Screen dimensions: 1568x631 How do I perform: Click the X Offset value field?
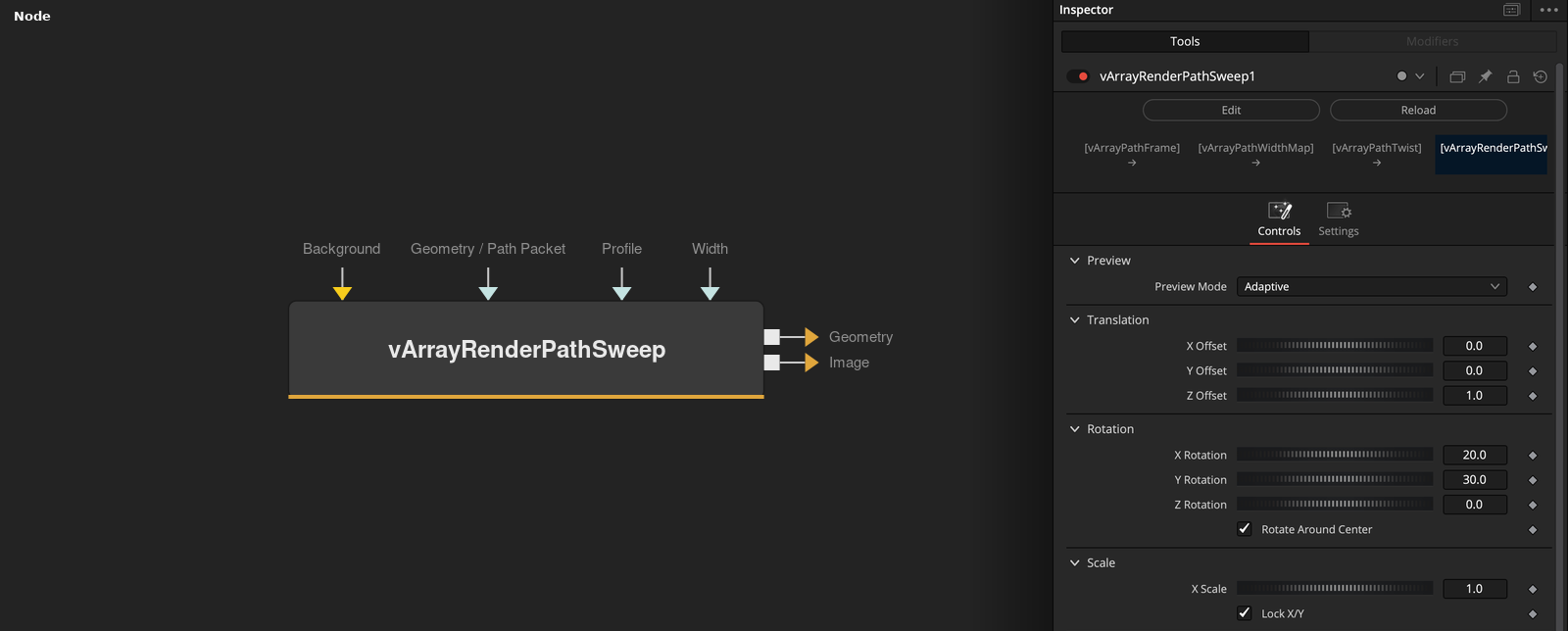1475,346
